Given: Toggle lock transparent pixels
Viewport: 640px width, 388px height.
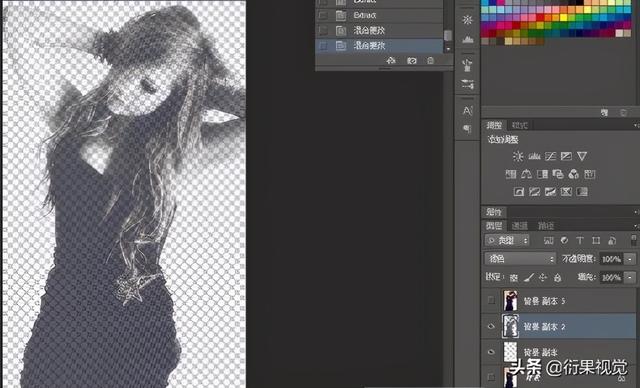Looking at the screenshot, I should coord(514,278).
